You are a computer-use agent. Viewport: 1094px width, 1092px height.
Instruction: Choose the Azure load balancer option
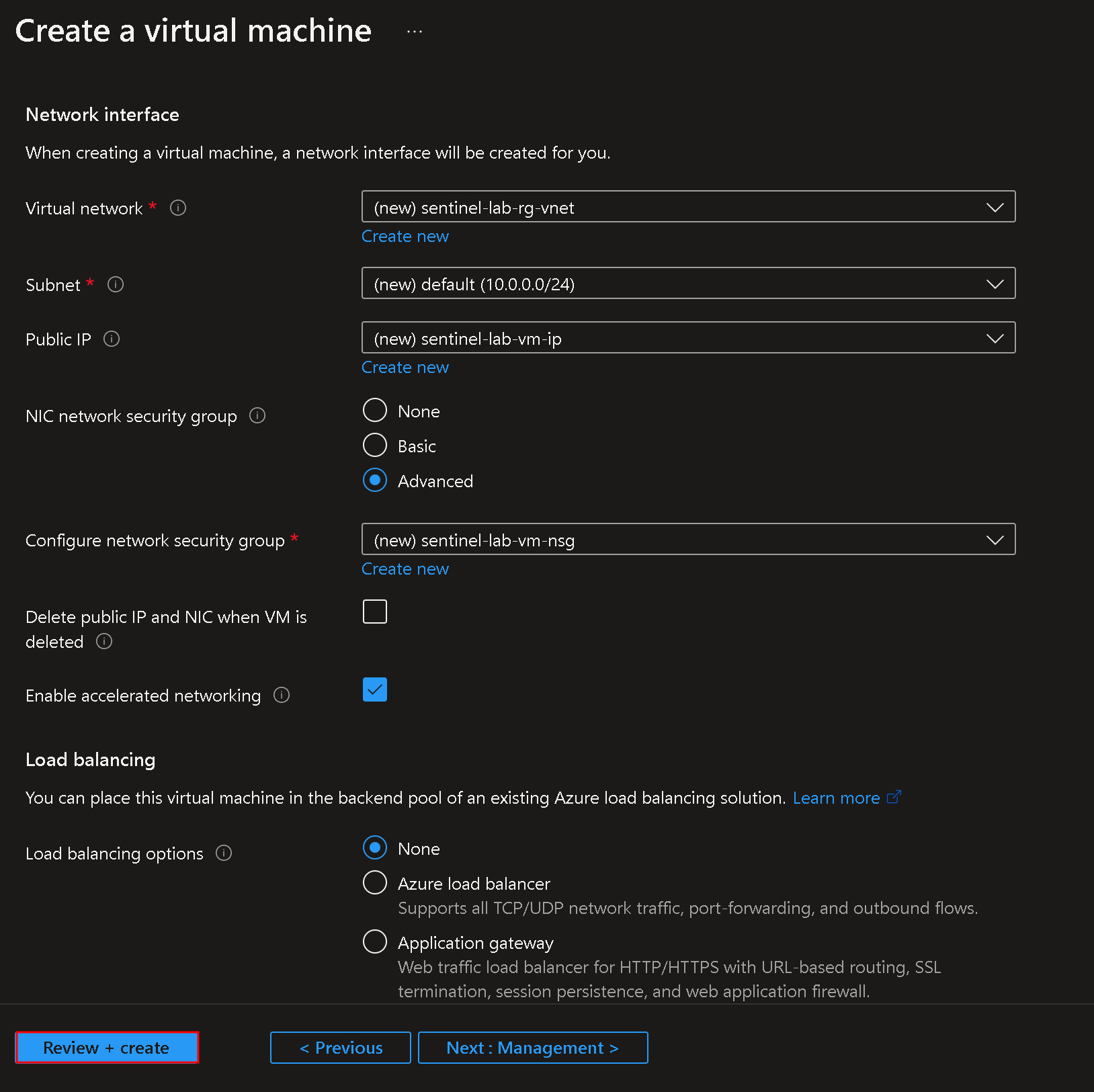(x=374, y=882)
